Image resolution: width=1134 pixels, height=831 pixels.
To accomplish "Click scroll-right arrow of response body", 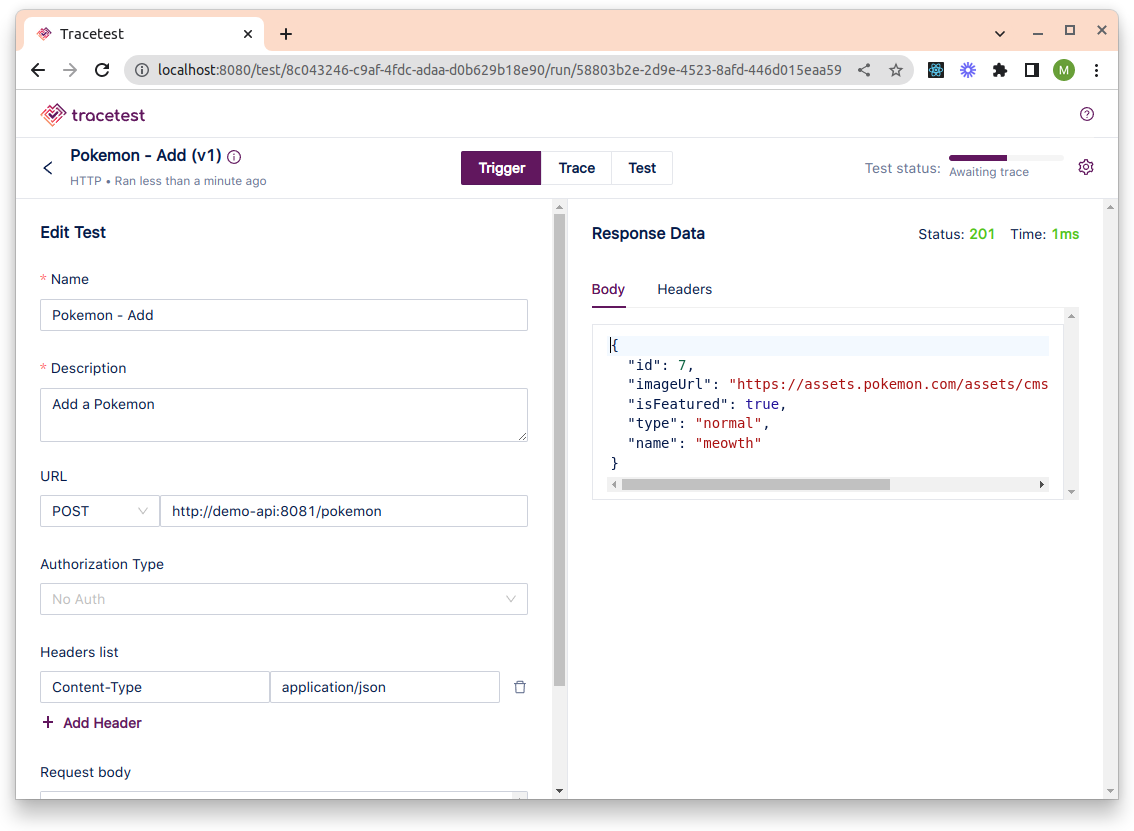I will [x=1041, y=485].
